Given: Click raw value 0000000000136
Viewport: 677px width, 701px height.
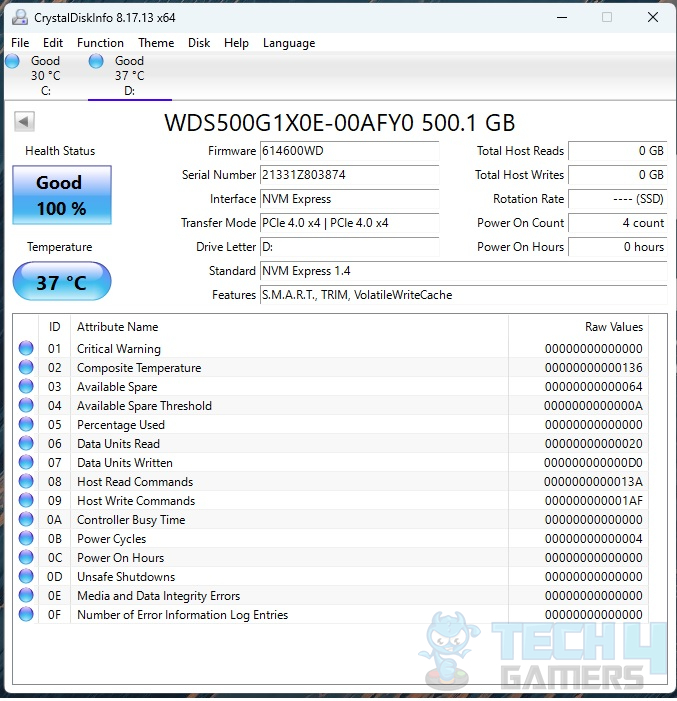Looking at the screenshot, I should coord(593,368).
